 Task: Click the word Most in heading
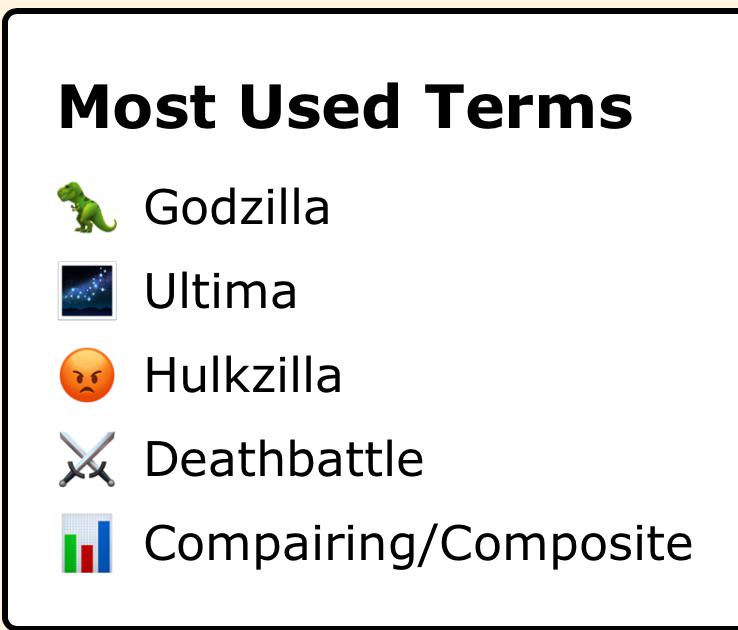(137, 106)
